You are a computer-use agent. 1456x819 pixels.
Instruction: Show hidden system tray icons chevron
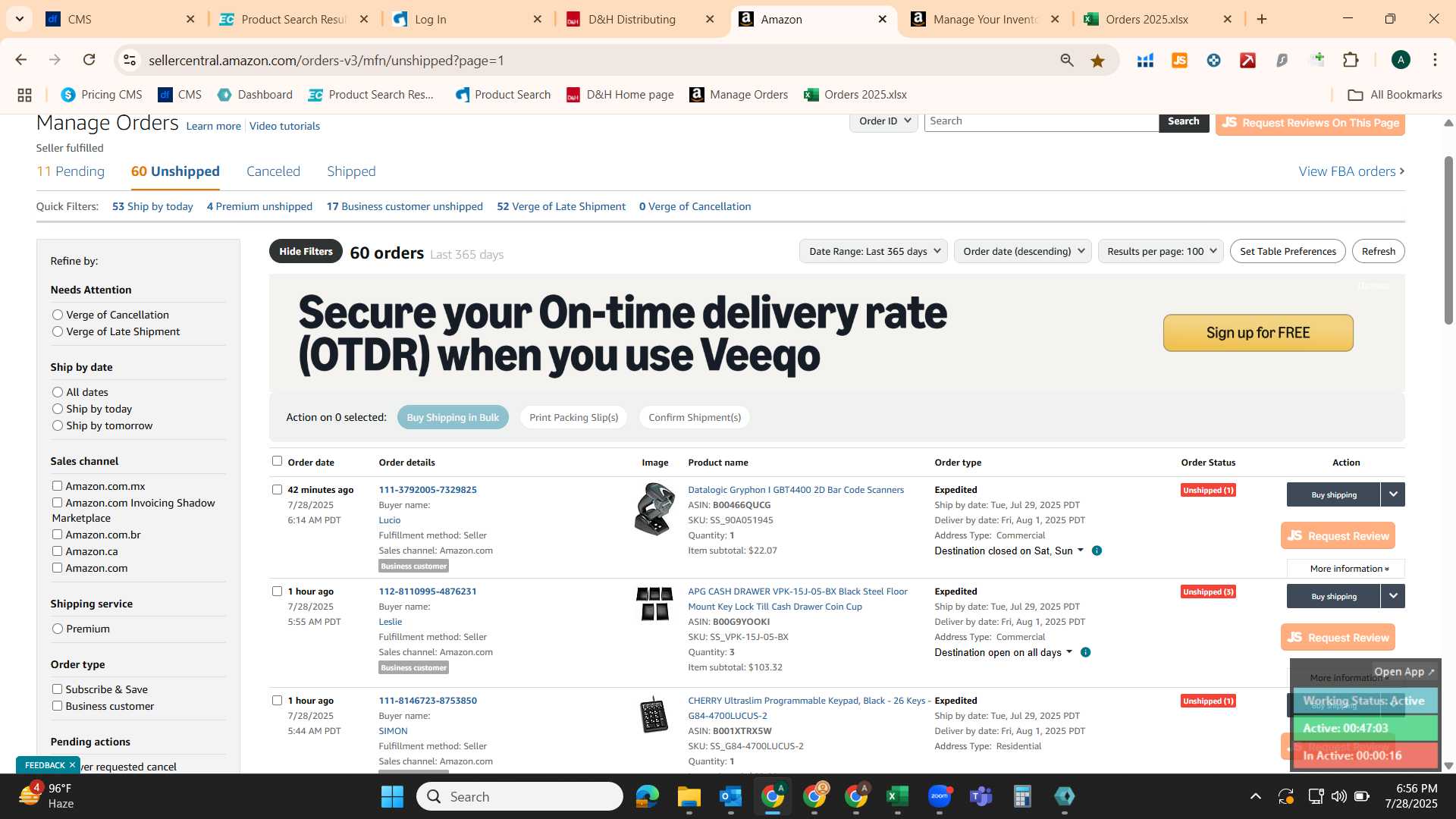tap(1256, 796)
